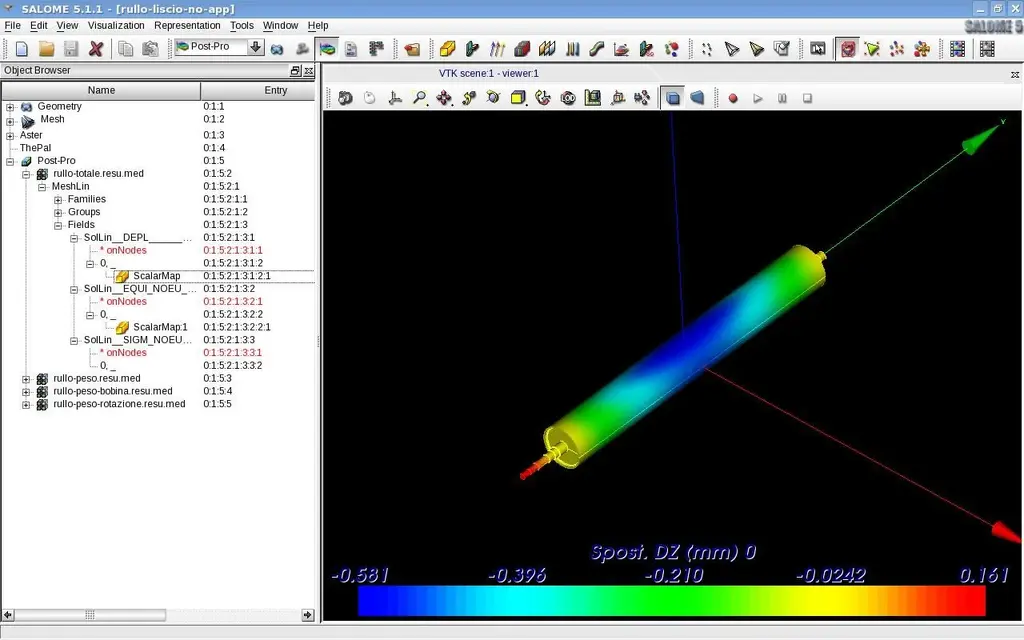The width and height of the screenshot is (1024, 640).
Task: Select the Panning arrows icon
Action: click(444, 98)
